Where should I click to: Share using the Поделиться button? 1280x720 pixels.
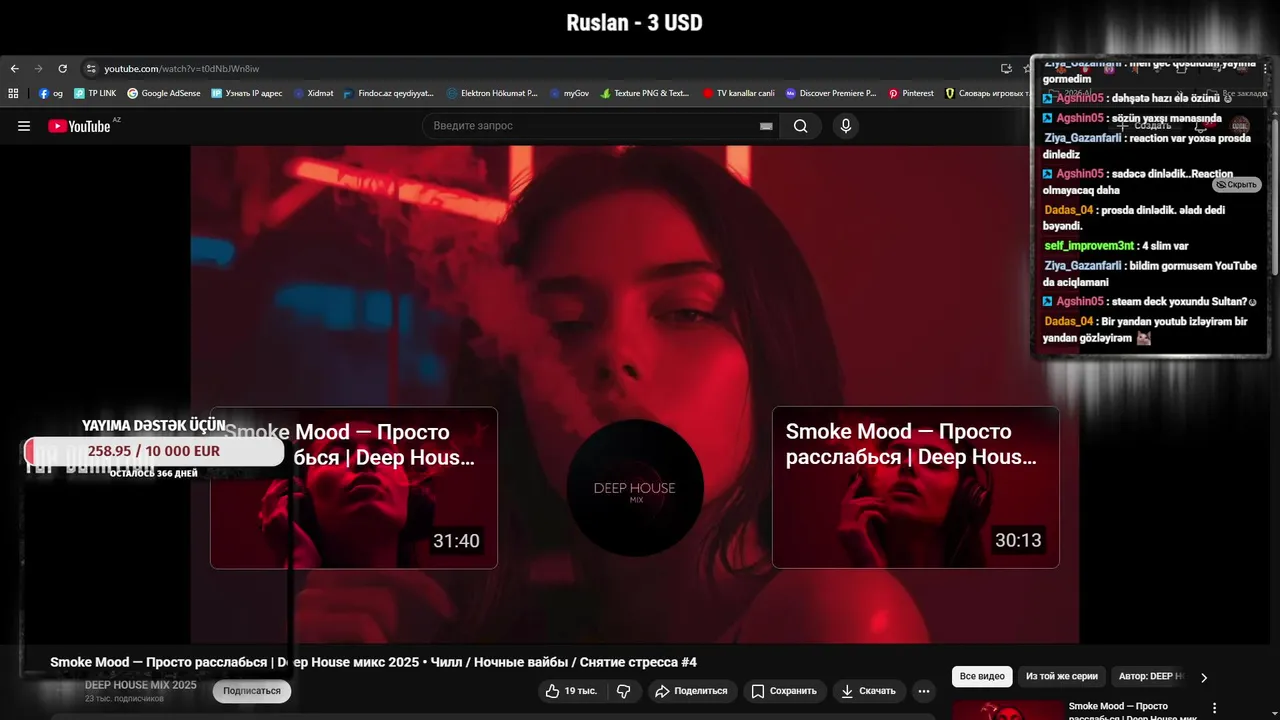691,691
